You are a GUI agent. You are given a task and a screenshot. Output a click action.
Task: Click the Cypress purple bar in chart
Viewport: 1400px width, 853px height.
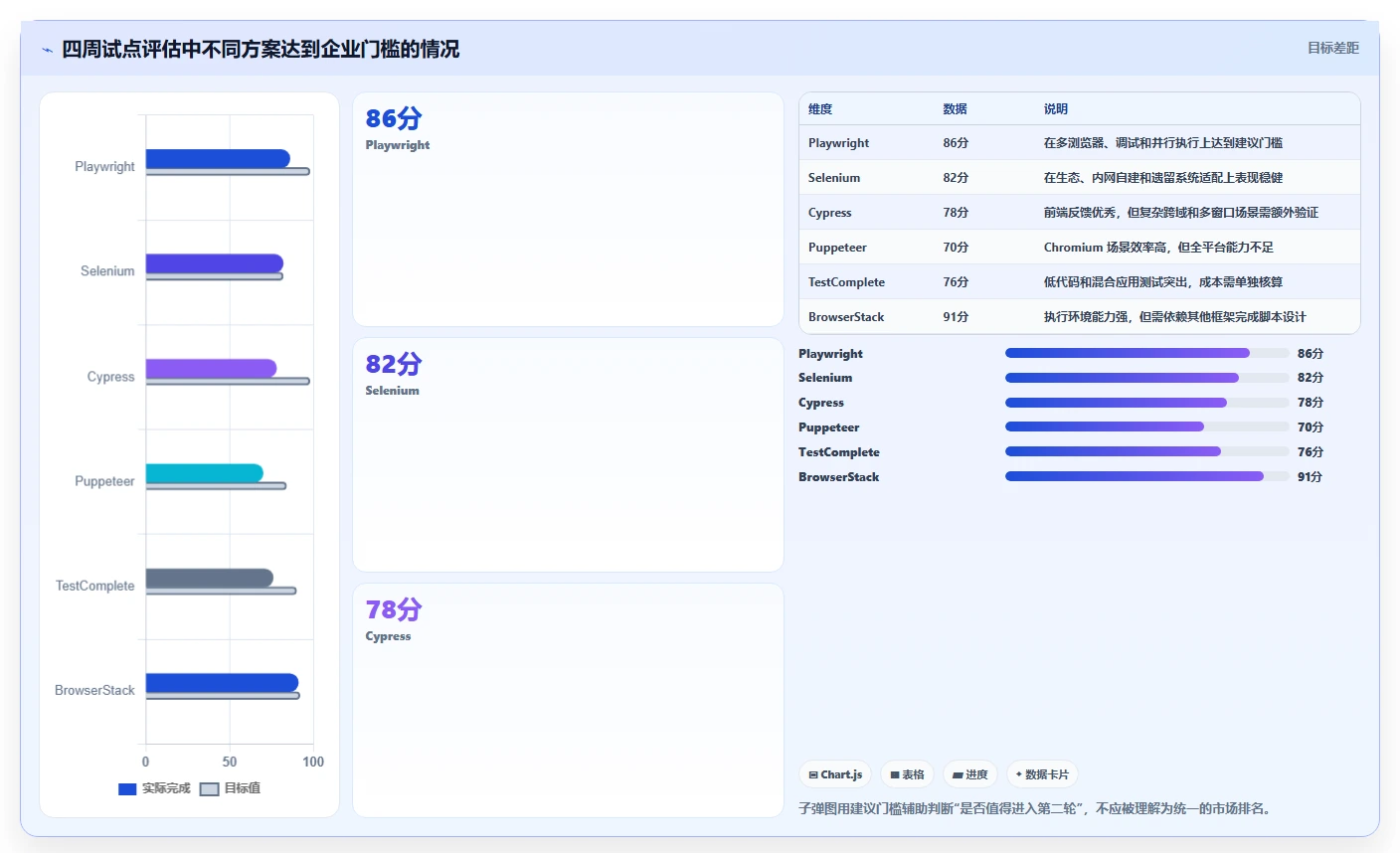coord(211,368)
